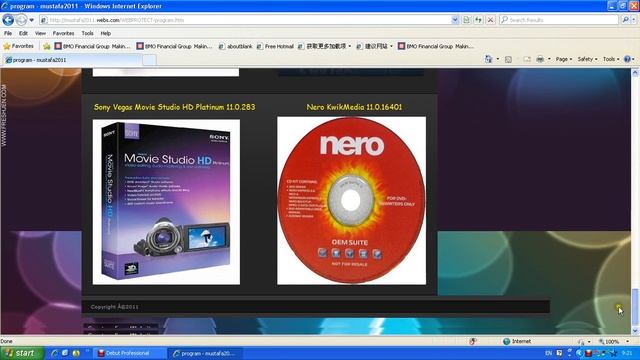Viewport: 640px width, 360px height.
Task: Expand the Print dropdown arrow
Action: click(x=549, y=59)
